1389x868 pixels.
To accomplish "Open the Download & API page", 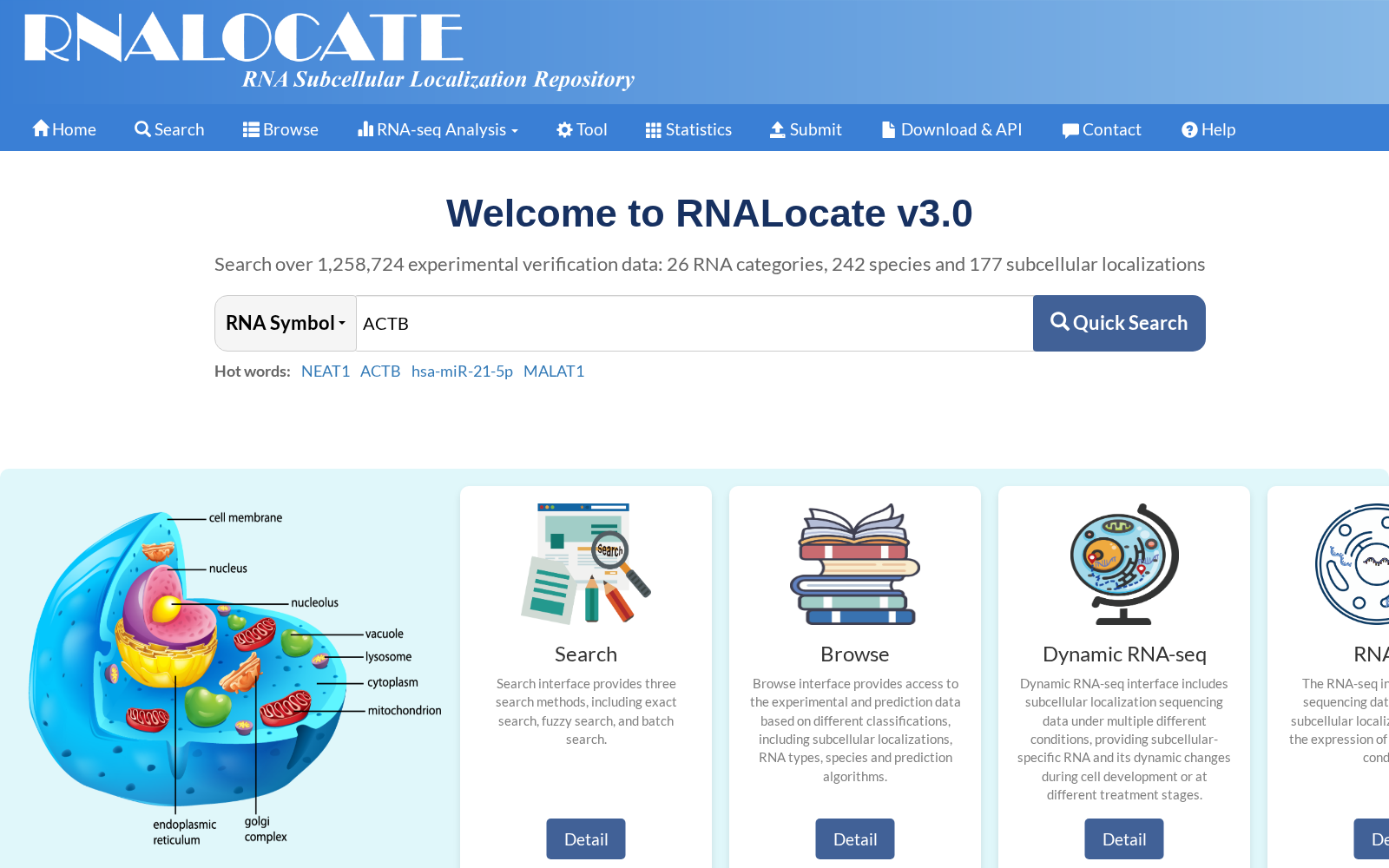I will pyautogui.click(x=951, y=129).
